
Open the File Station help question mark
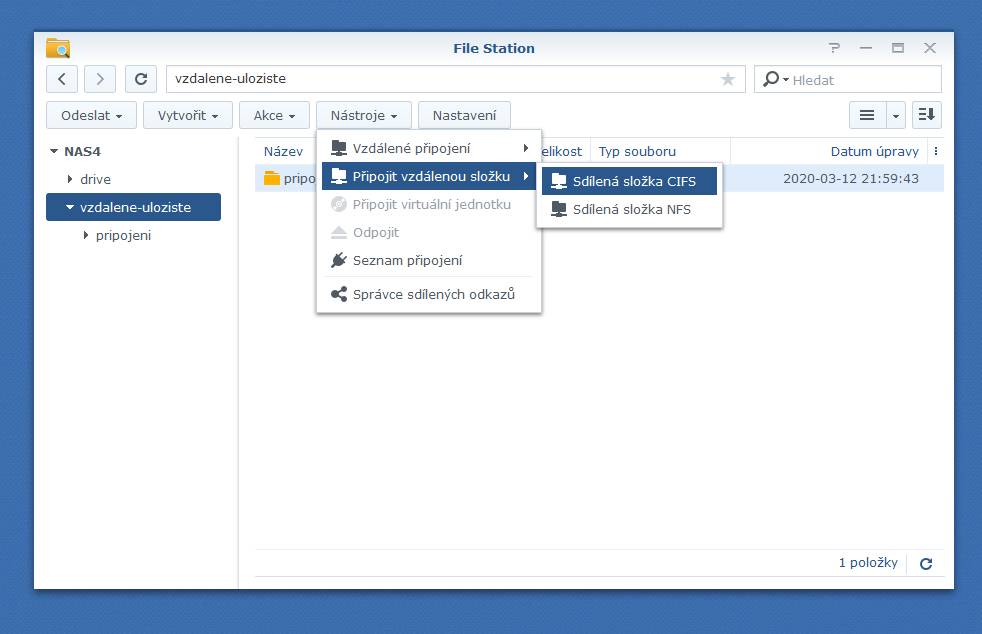pos(835,48)
